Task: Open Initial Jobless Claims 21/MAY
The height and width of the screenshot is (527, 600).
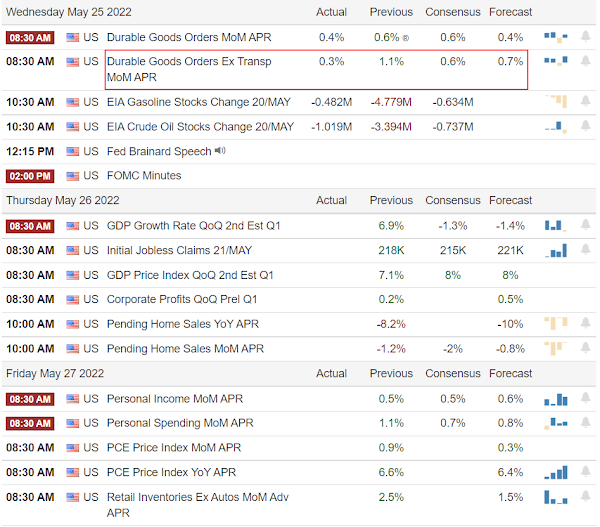Action: [x=179, y=250]
